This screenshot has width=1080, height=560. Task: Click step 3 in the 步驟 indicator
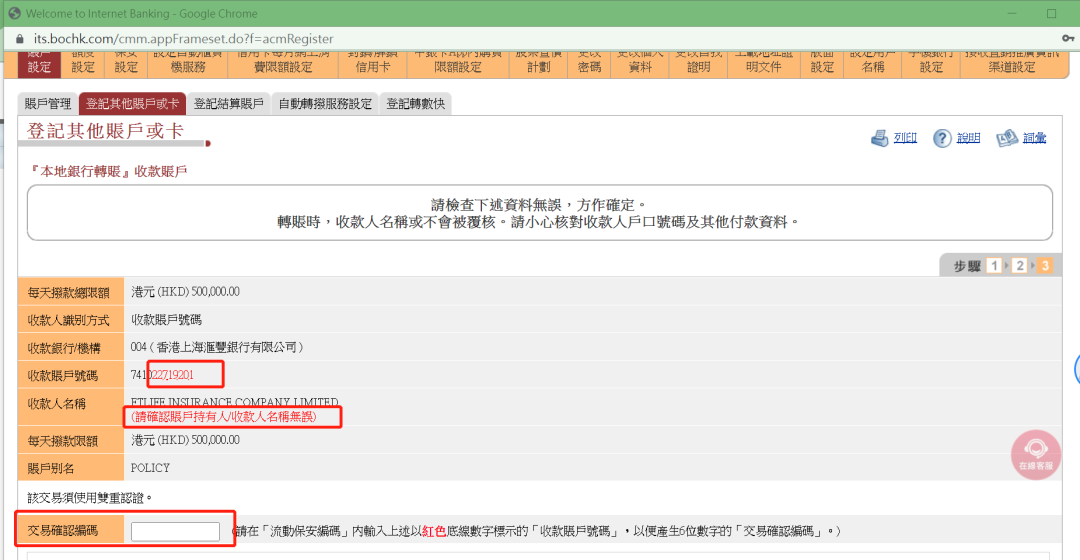pos(1045,266)
